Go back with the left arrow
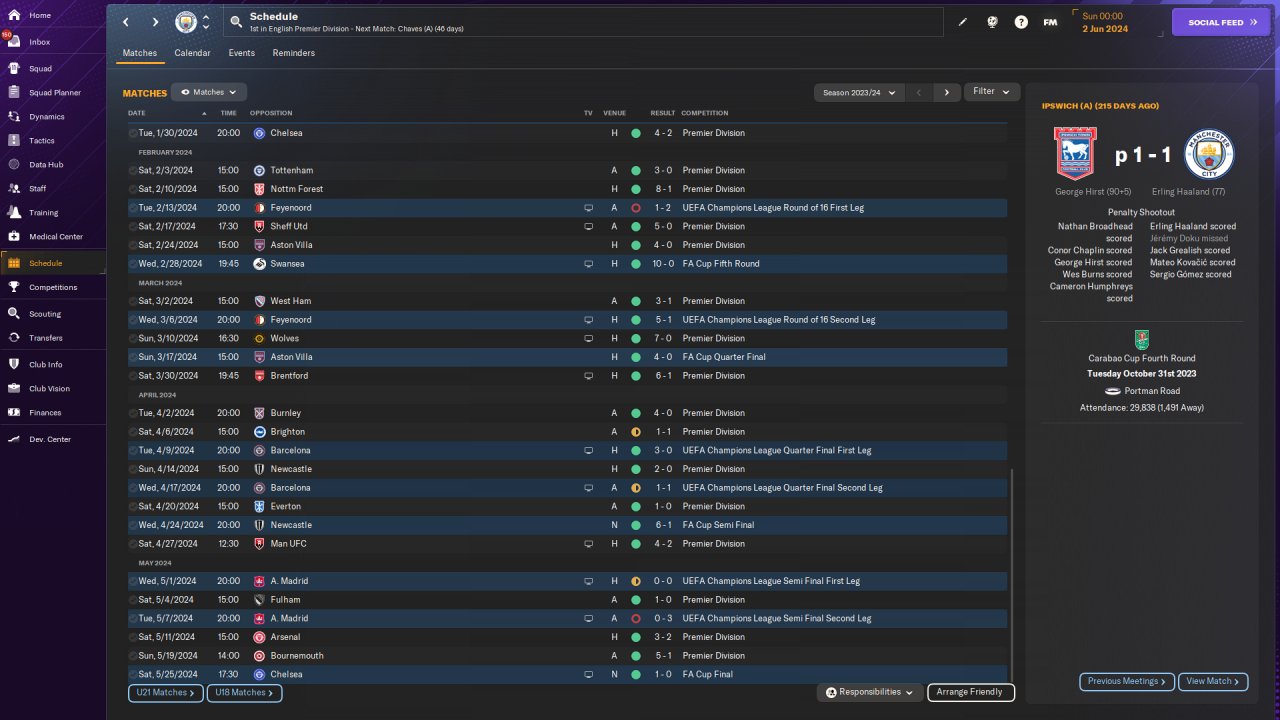This screenshot has width=1280, height=720. (126, 22)
